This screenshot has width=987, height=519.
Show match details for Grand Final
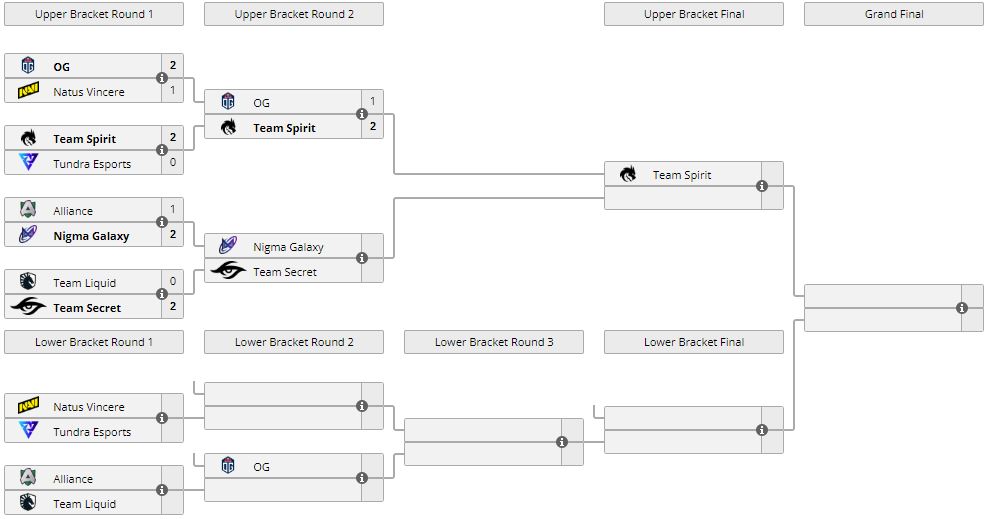[962, 308]
